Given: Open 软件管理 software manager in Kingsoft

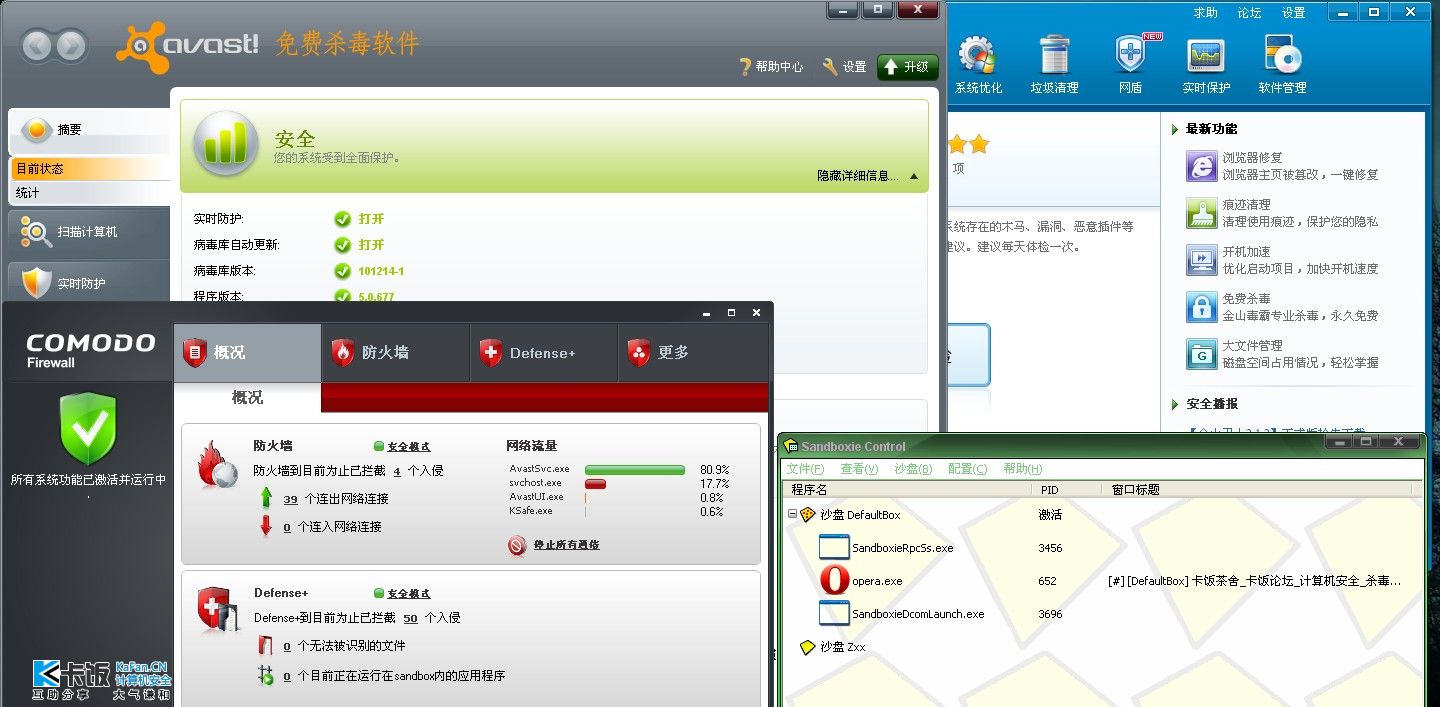Looking at the screenshot, I should coord(1282,65).
